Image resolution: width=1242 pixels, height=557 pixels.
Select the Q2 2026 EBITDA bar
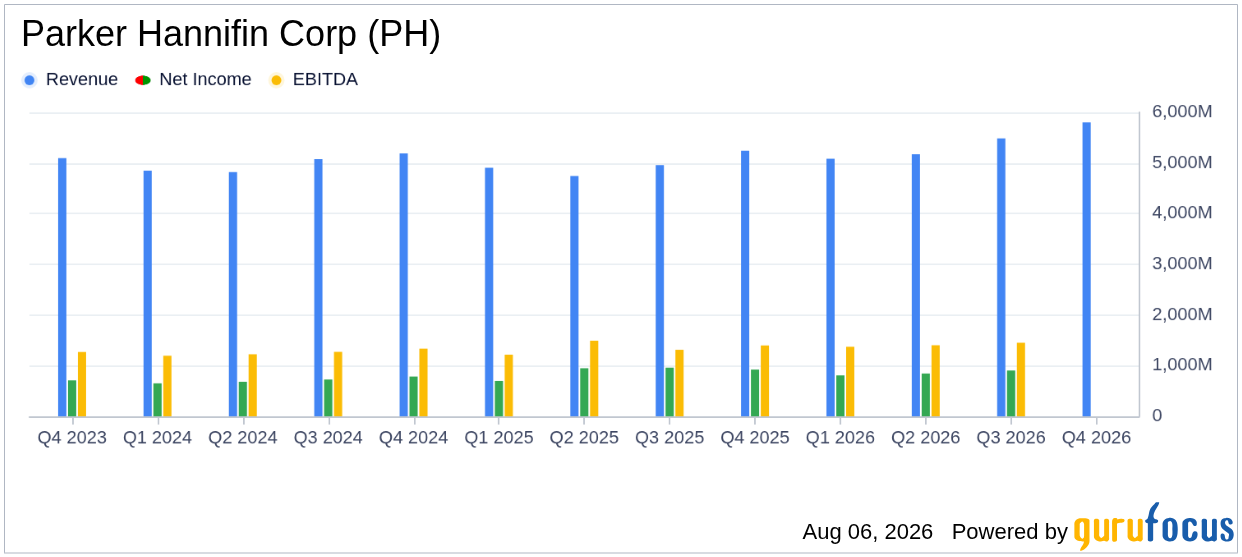point(936,381)
